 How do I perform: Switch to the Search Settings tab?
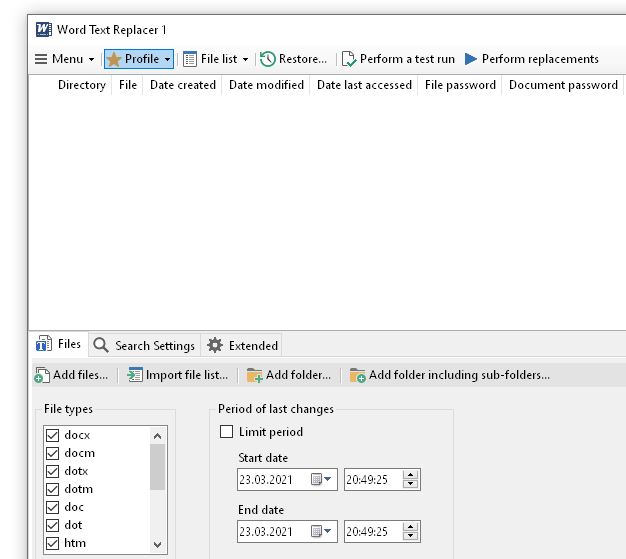tap(144, 345)
